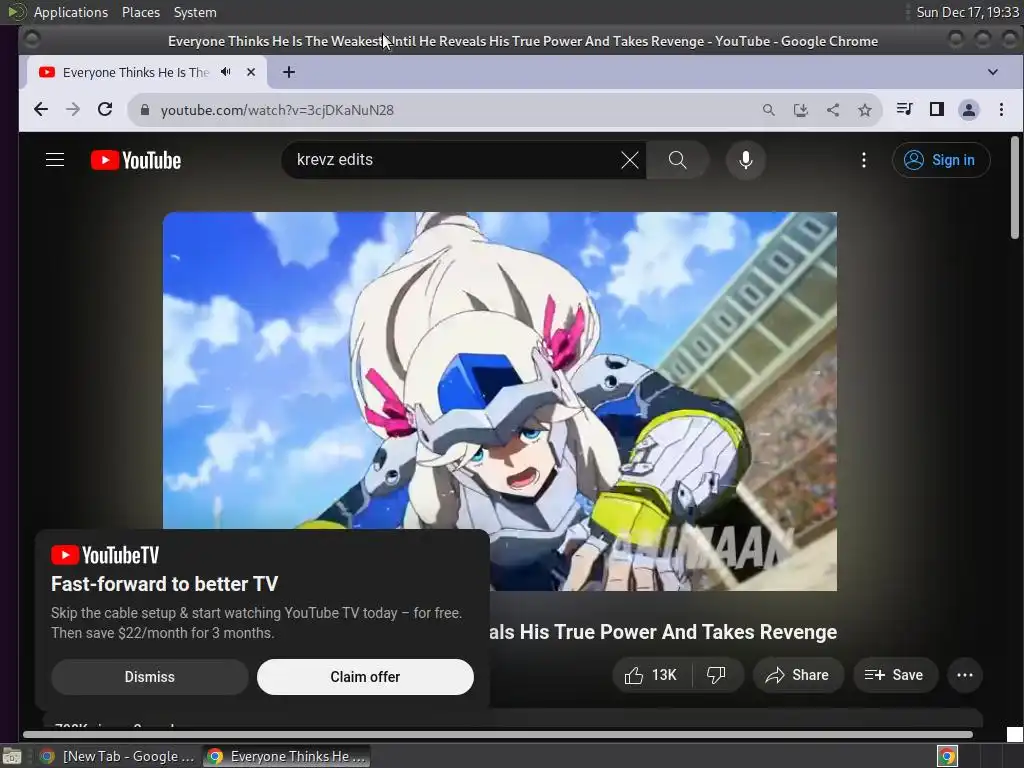
Task: Click the video player frame
Action: [500, 401]
